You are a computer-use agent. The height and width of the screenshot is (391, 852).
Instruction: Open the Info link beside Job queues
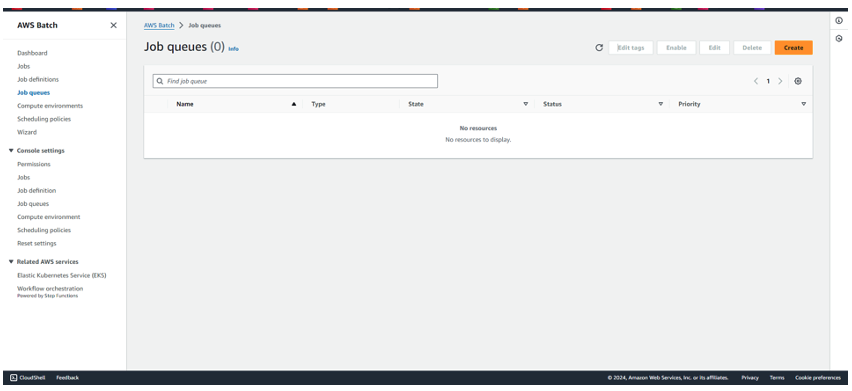[233, 49]
